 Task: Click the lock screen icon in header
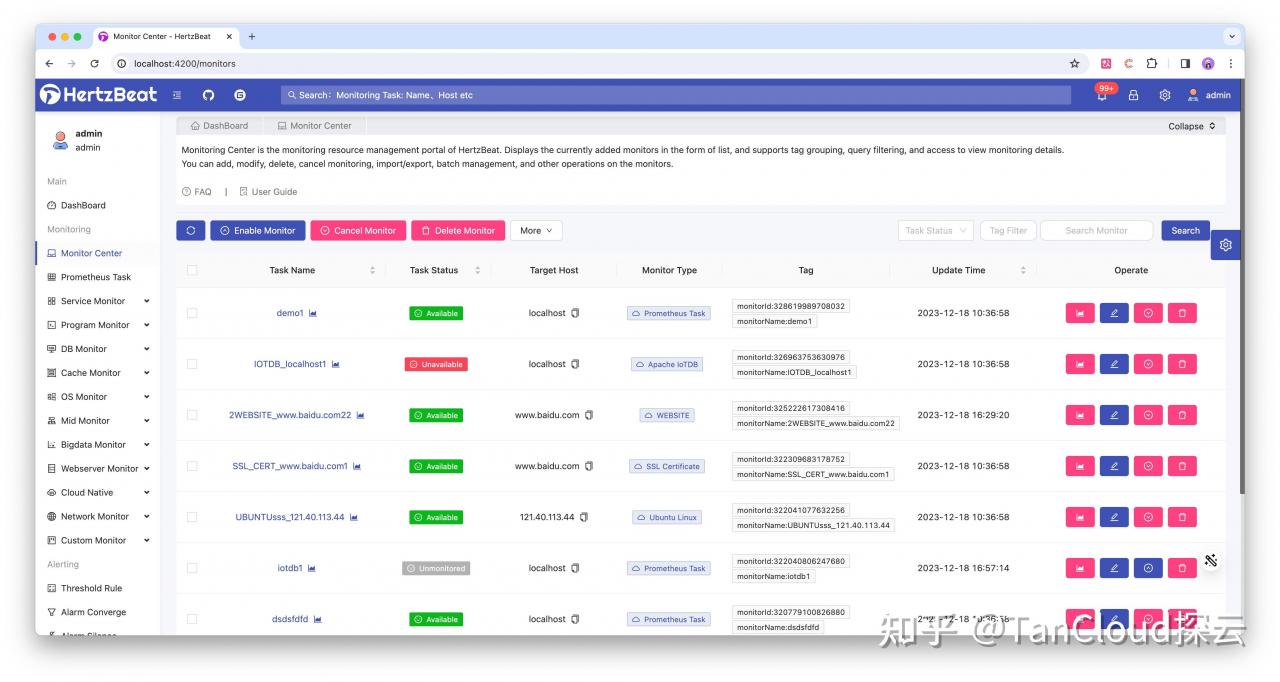[x=1133, y=95]
